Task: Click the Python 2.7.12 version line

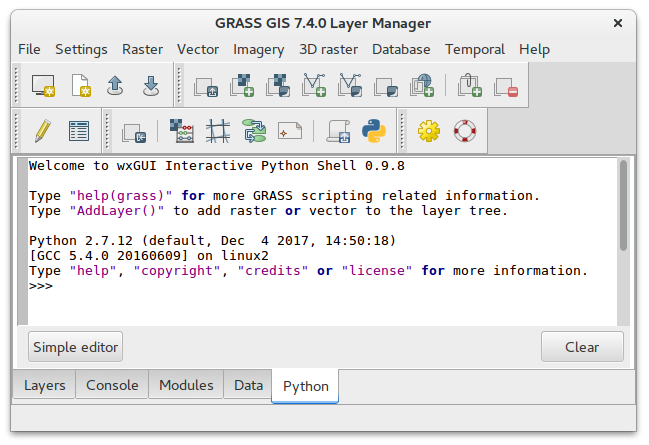Action: tap(212, 241)
